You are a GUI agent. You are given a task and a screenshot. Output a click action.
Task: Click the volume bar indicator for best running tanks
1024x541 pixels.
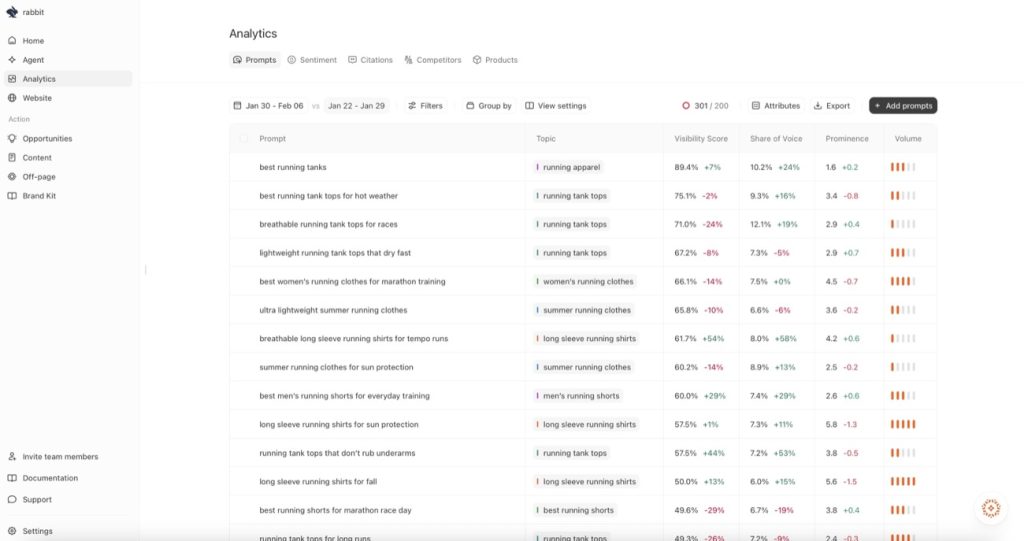[x=902, y=167]
